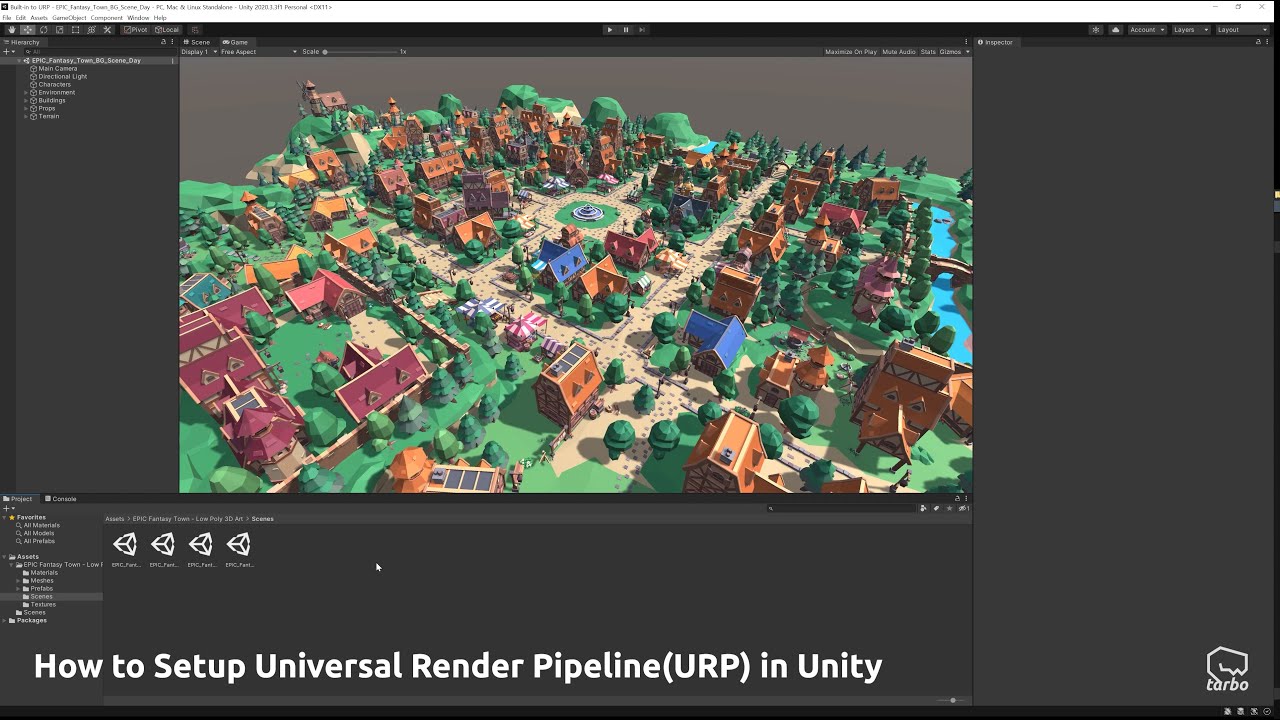
Task: Open the scene context menu for EPIC_Fantasy_Town_BG_Scene_Day
Action: pos(173,61)
